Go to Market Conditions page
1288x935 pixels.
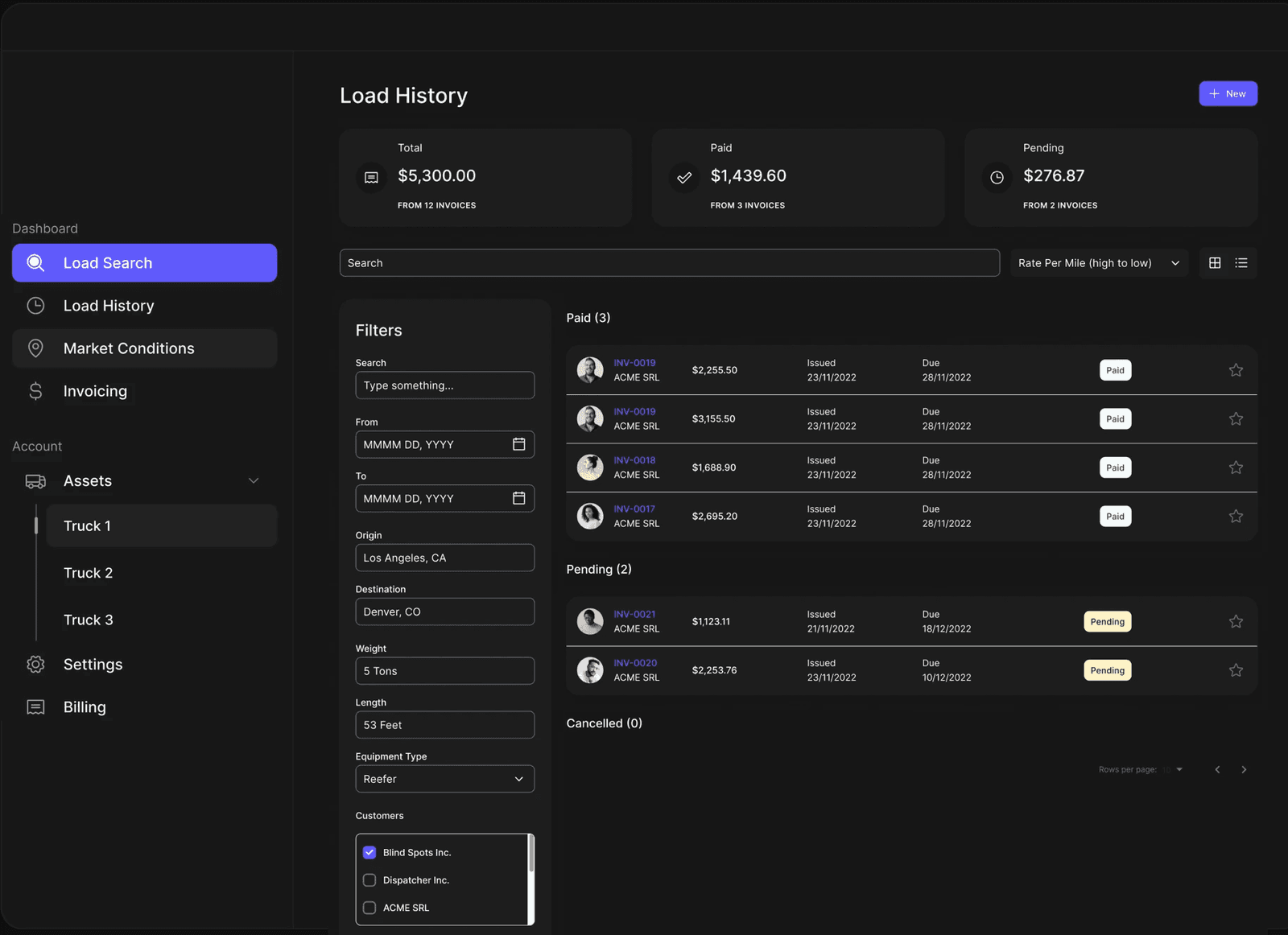[145, 348]
